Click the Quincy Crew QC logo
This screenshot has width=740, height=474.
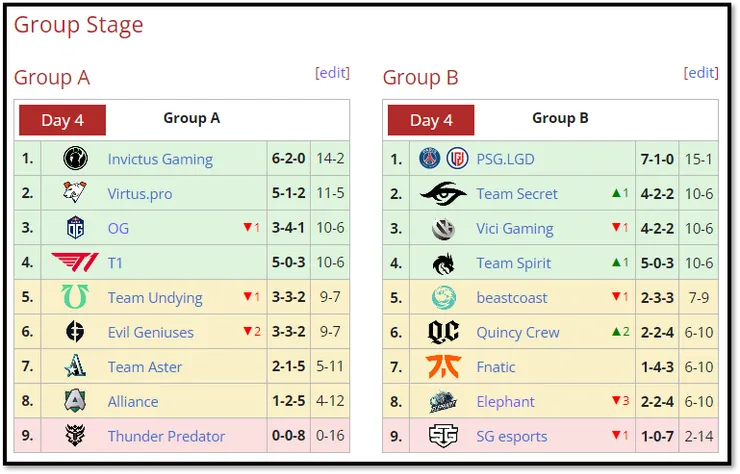[443, 332]
